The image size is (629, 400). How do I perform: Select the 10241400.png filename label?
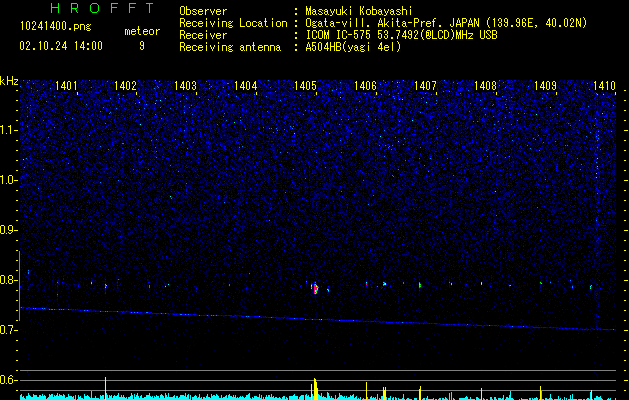click(56, 27)
